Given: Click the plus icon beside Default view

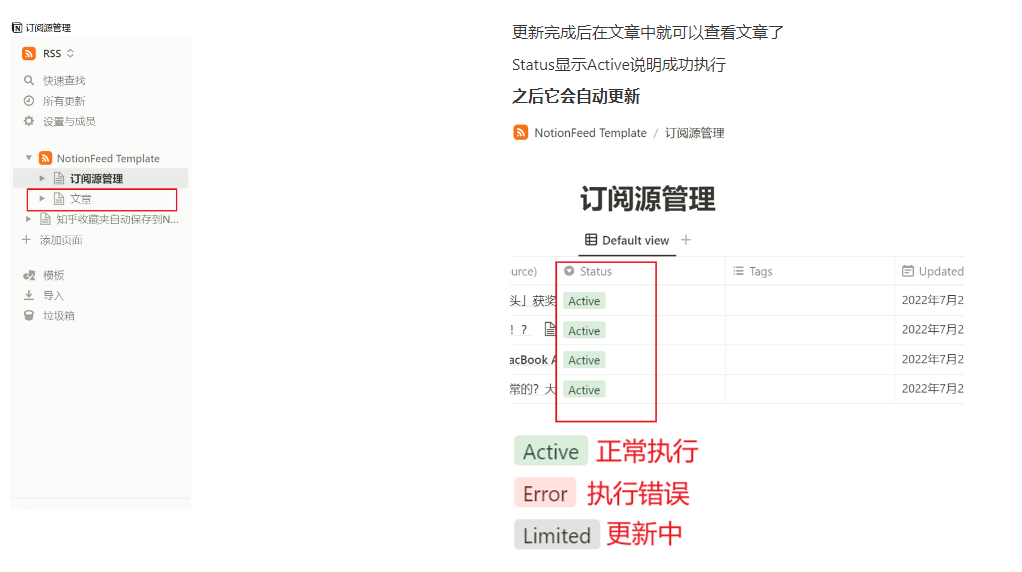Looking at the screenshot, I should tap(686, 240).
